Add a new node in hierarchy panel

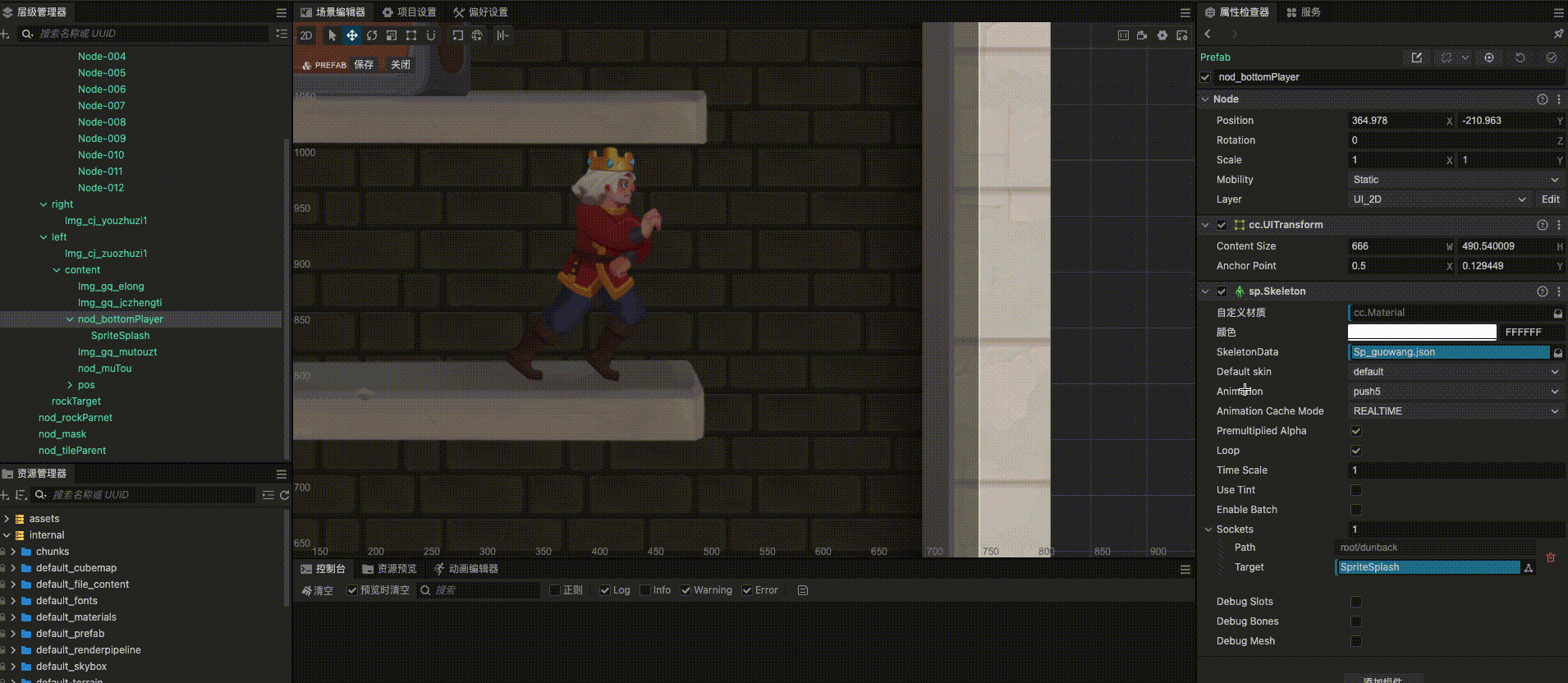tap(5, 34)
